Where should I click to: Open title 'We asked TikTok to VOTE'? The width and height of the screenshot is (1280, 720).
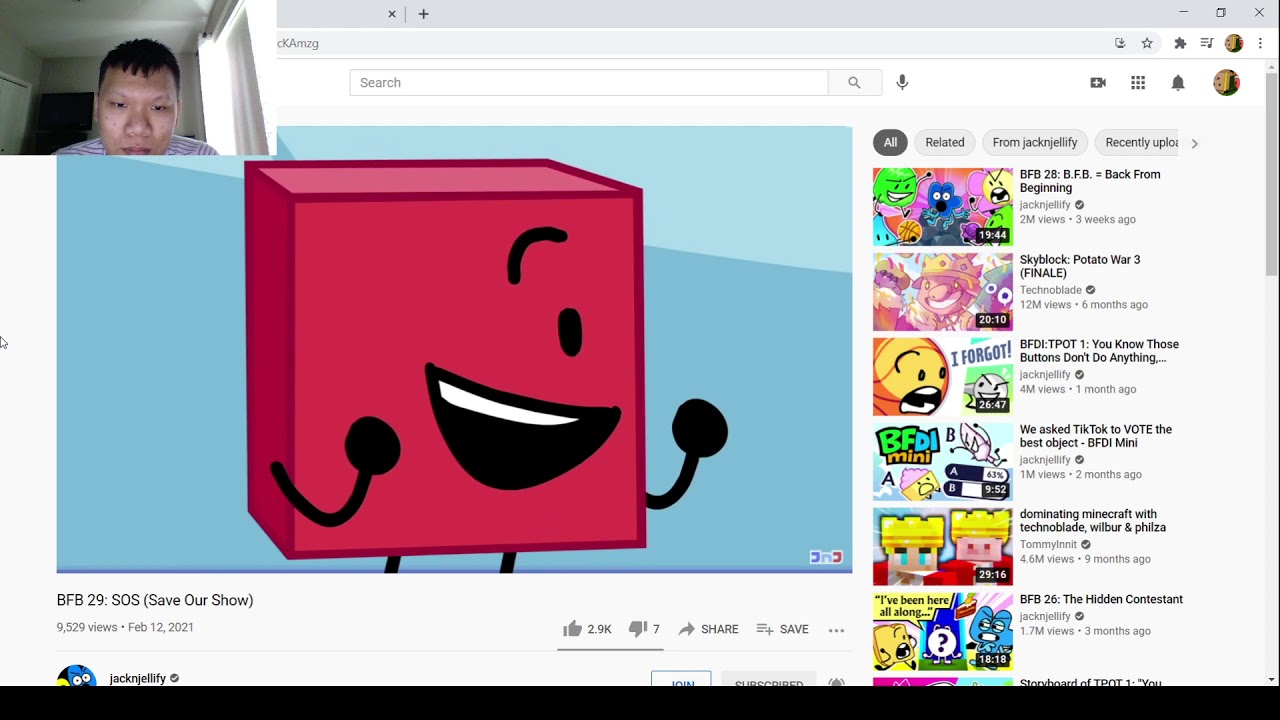tap(1096, 436)
